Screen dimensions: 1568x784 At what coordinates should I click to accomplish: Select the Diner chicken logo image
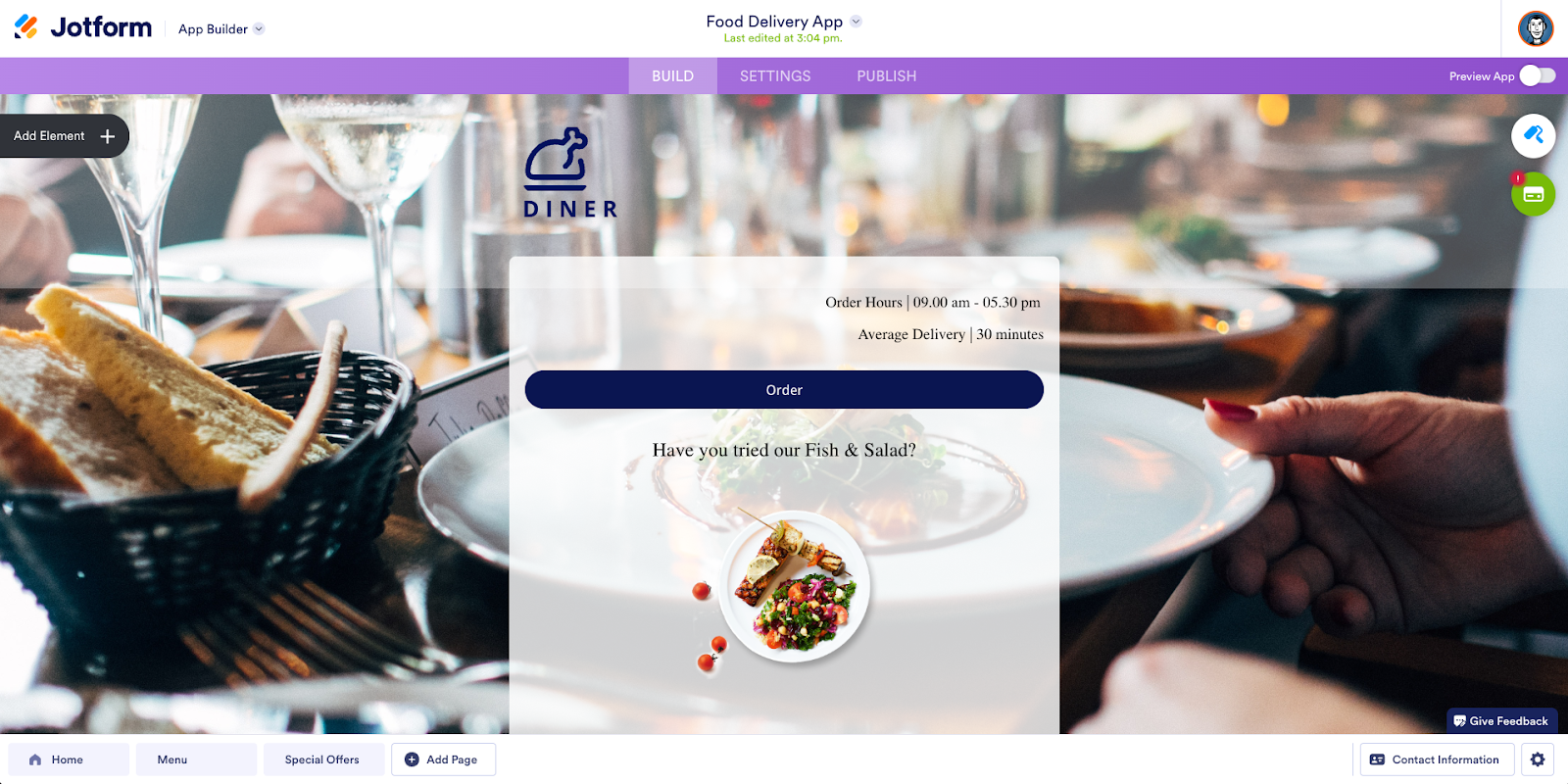click(x=570, y=172)
